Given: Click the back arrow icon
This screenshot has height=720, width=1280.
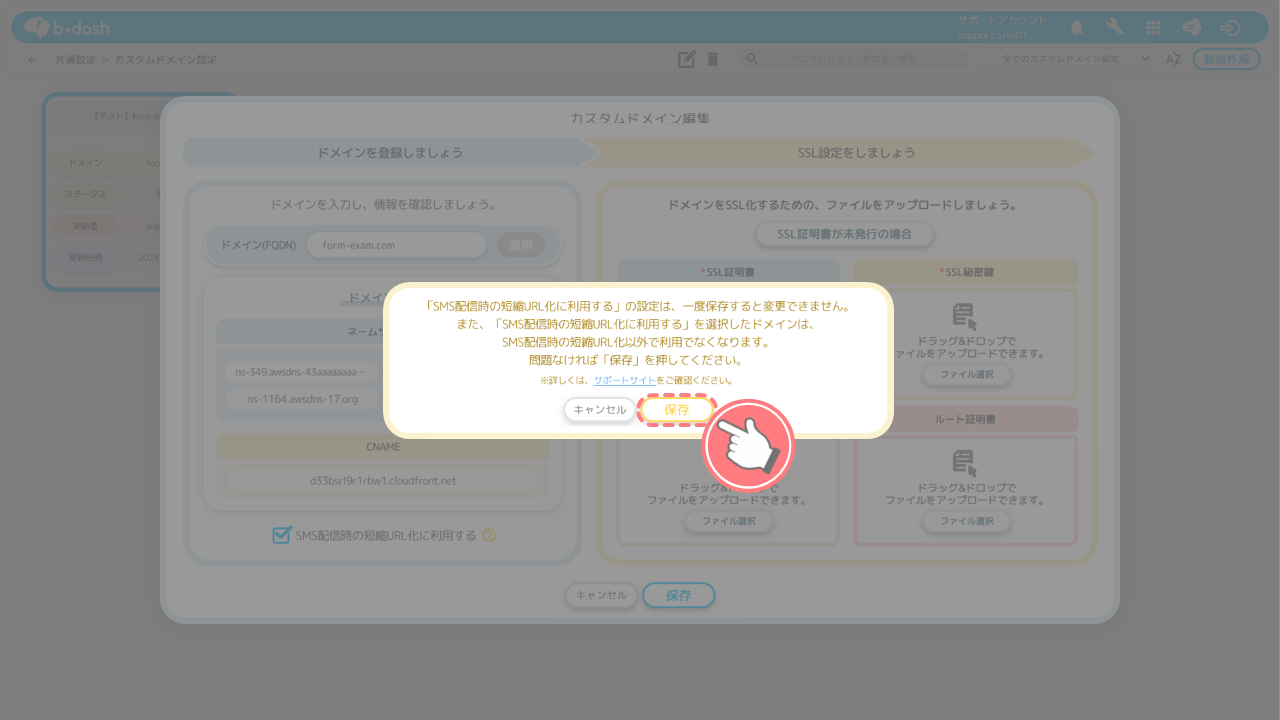Looking at the screenshot, I should pos(32,59).
